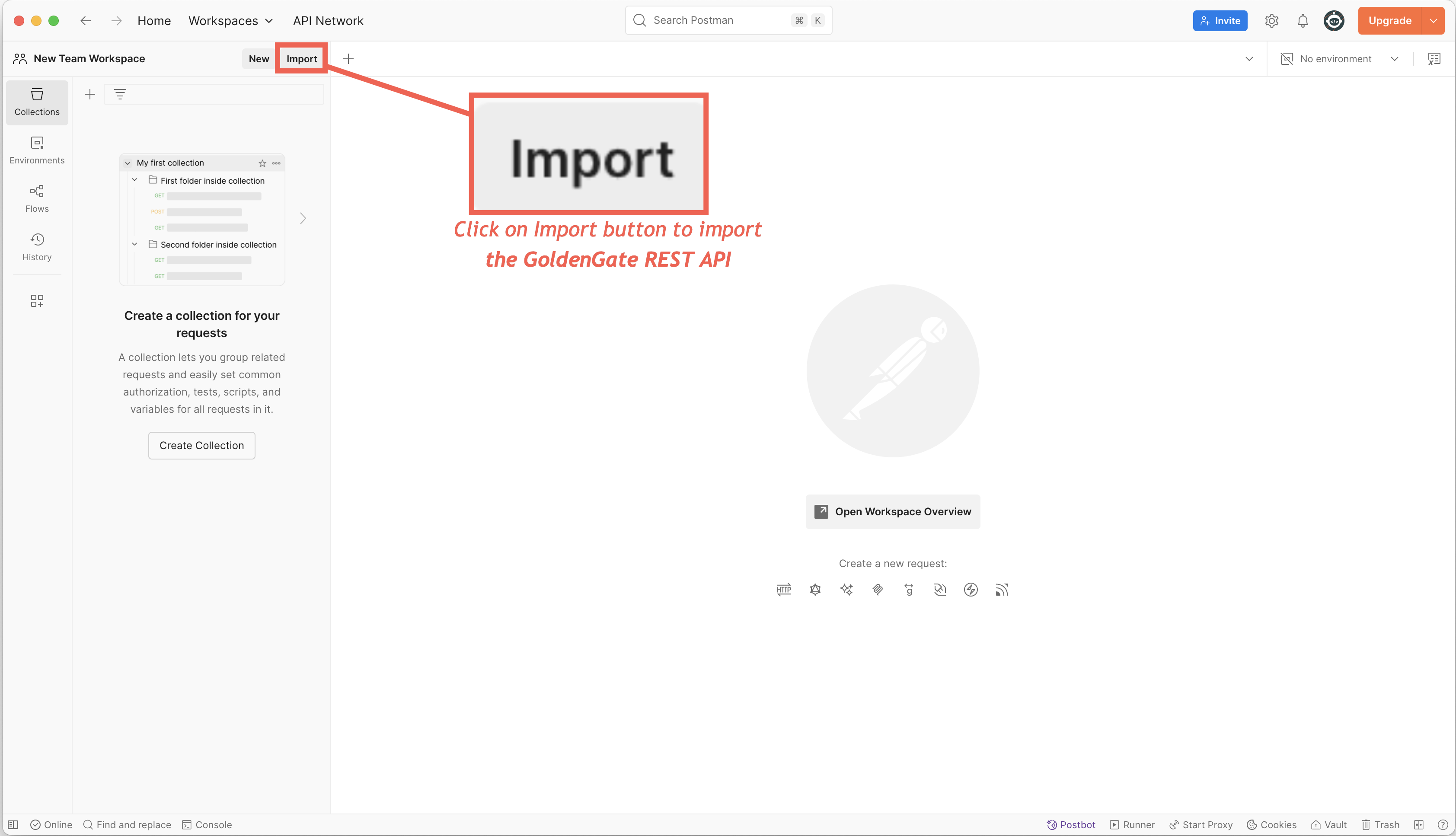The height and width of the screenshot is (836, 1456).
Task: Open Postman settings gear
Action: pyautogui.click(x=1272, y=20)
